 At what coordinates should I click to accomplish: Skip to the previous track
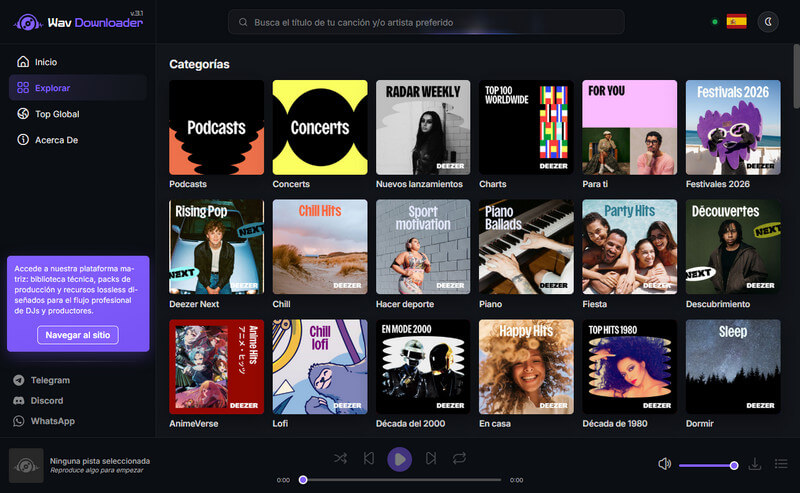click(369, 458)
